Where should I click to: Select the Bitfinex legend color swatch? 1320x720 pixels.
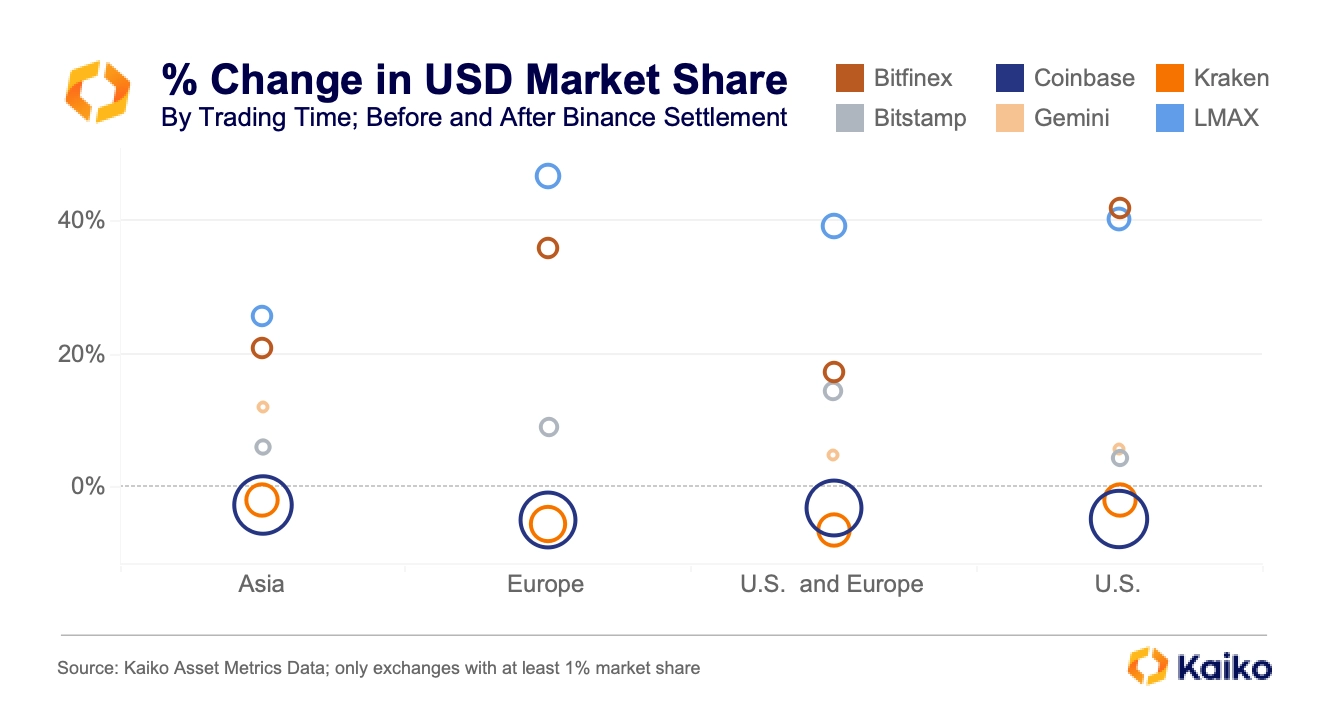click(849, 78)
